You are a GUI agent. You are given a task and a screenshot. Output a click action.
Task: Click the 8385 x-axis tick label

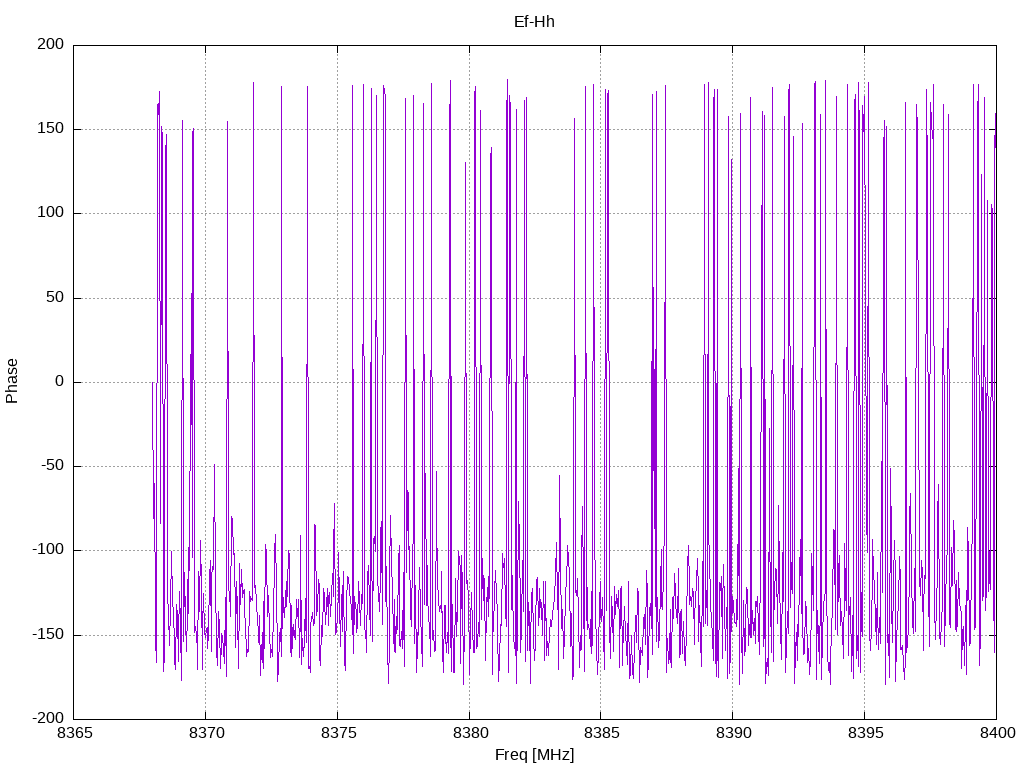pyautogui.click(x=601, y=733)
